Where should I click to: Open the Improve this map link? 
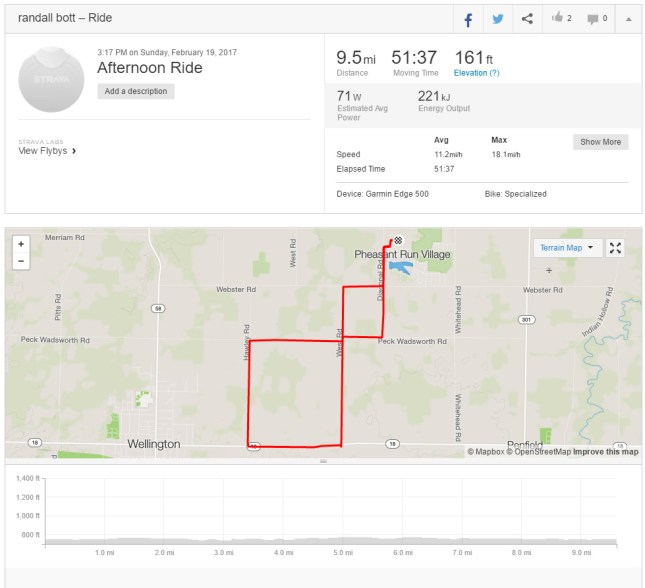(x=606, y=452)
